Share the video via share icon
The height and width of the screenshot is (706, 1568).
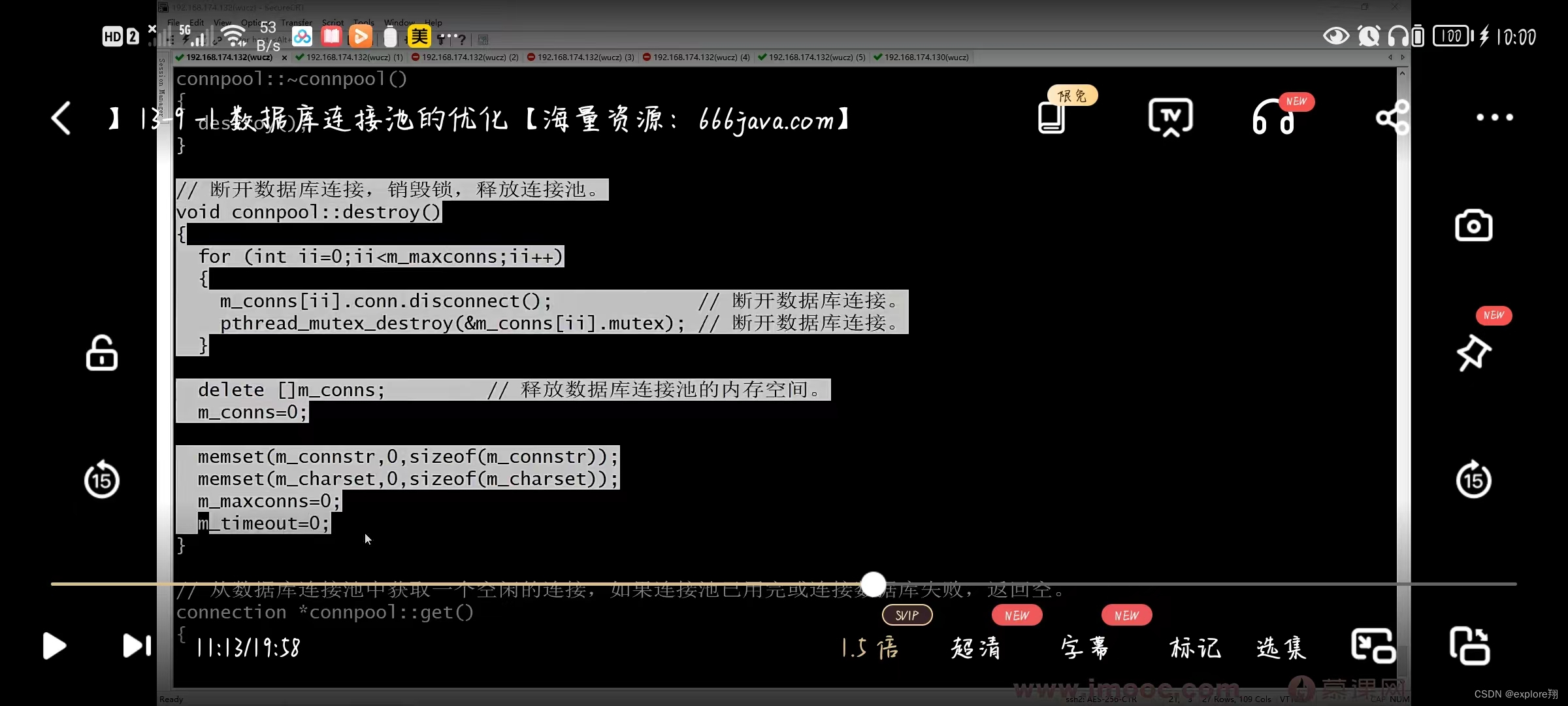[1392, 118]
